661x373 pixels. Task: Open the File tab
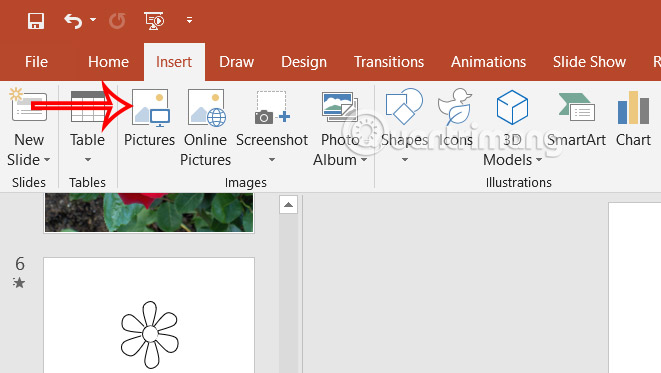click(36, 62)
